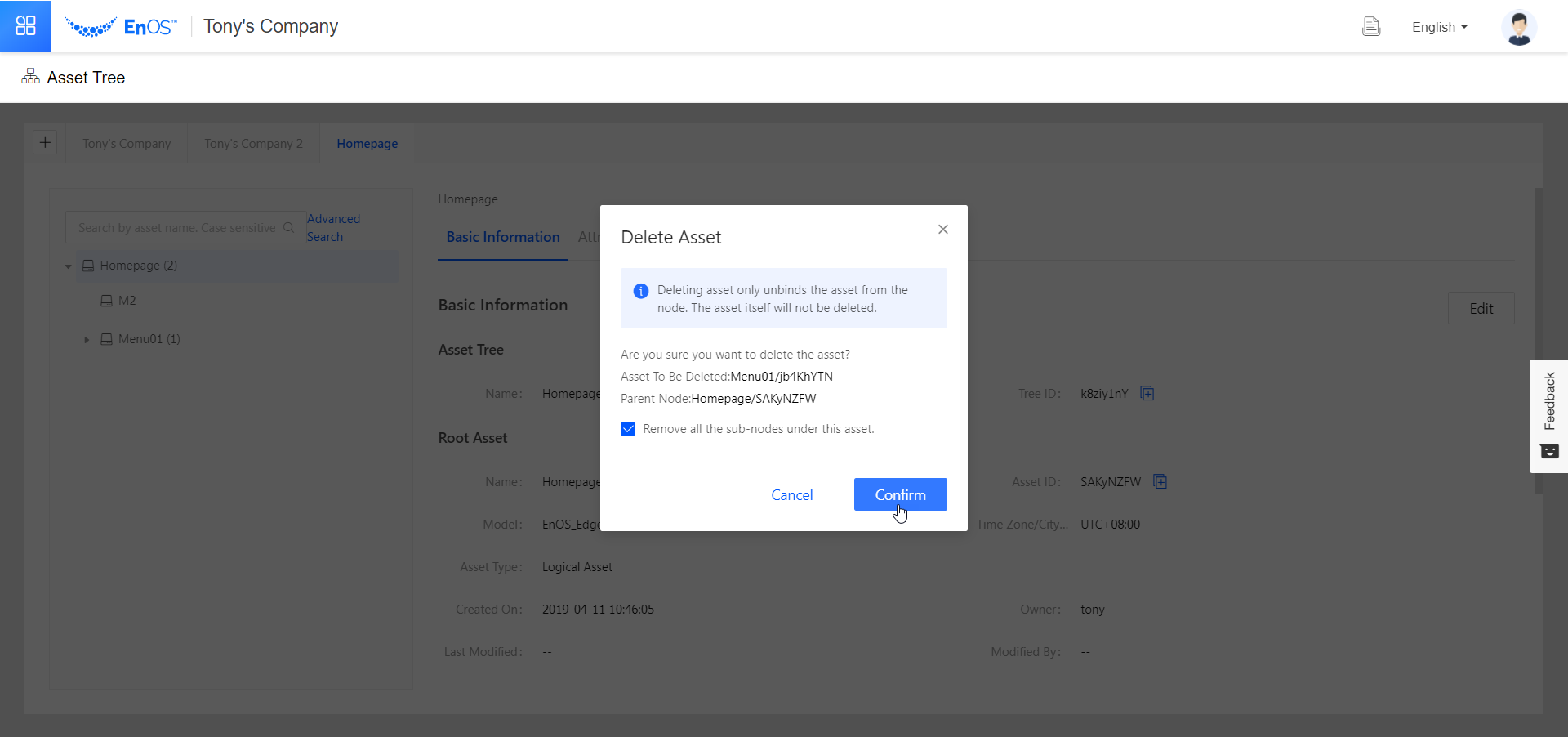This screenshot has height=737, width=1568.
Task: Copy the Asset ID SAKyNZFW
Action: click(x=1160, y=482)
